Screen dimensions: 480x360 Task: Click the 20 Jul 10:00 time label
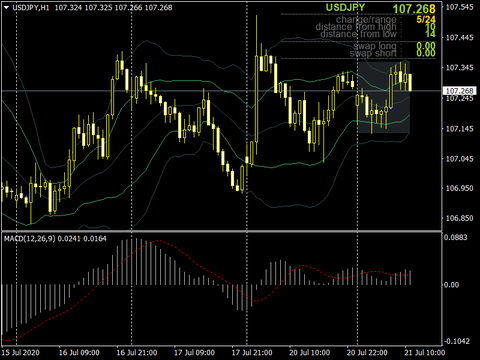(x=309, y=353)
